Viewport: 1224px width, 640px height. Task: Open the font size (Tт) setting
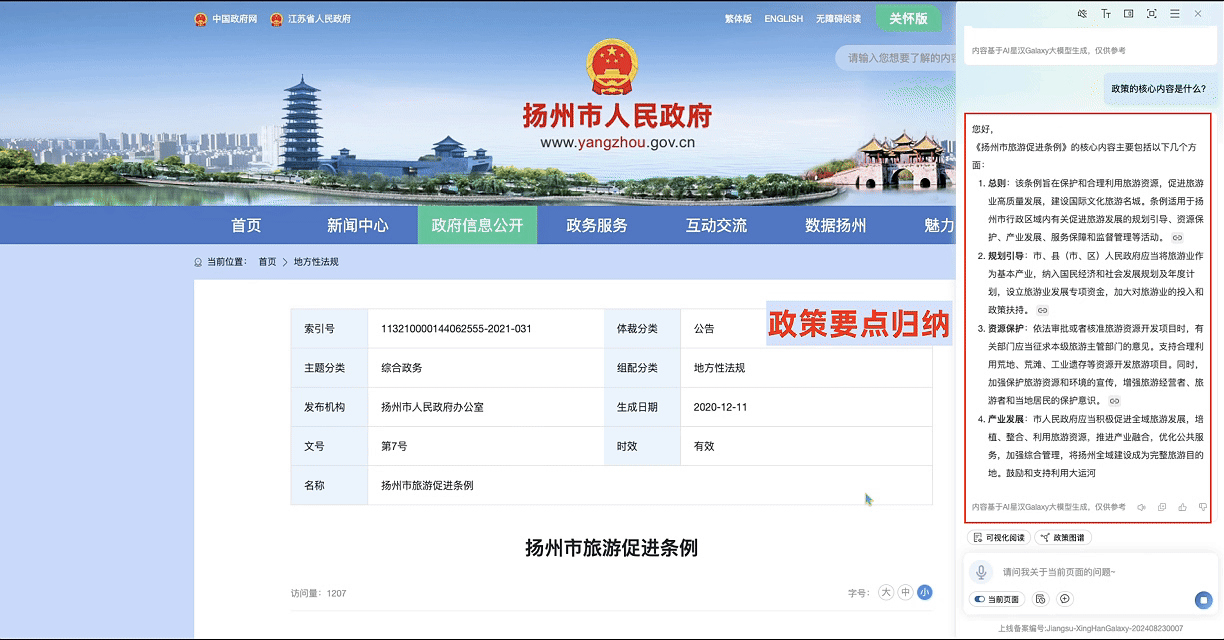click(x=1106, y=14)
